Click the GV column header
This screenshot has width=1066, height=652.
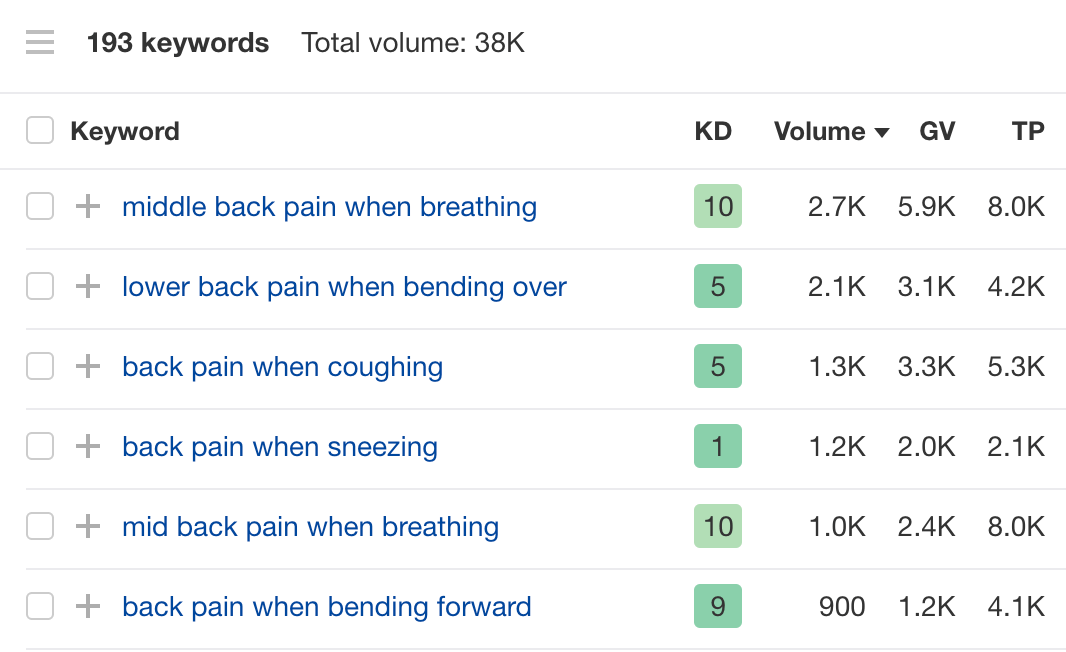pyautogui.click(x=937, y=131)
